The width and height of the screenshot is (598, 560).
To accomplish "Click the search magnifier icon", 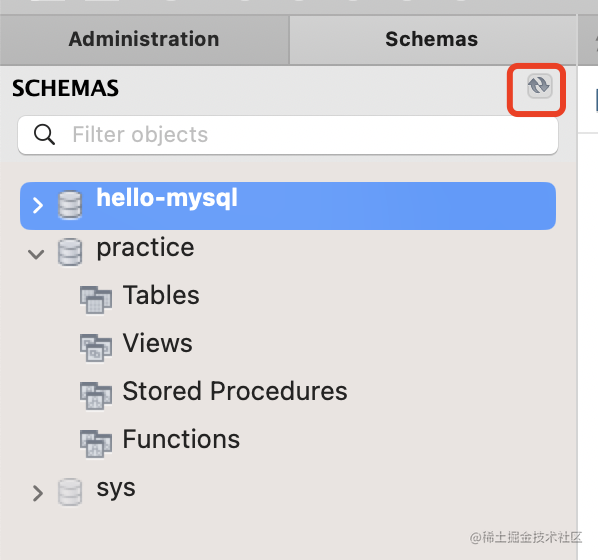I will pyautogui.click(x=44, y=135).
